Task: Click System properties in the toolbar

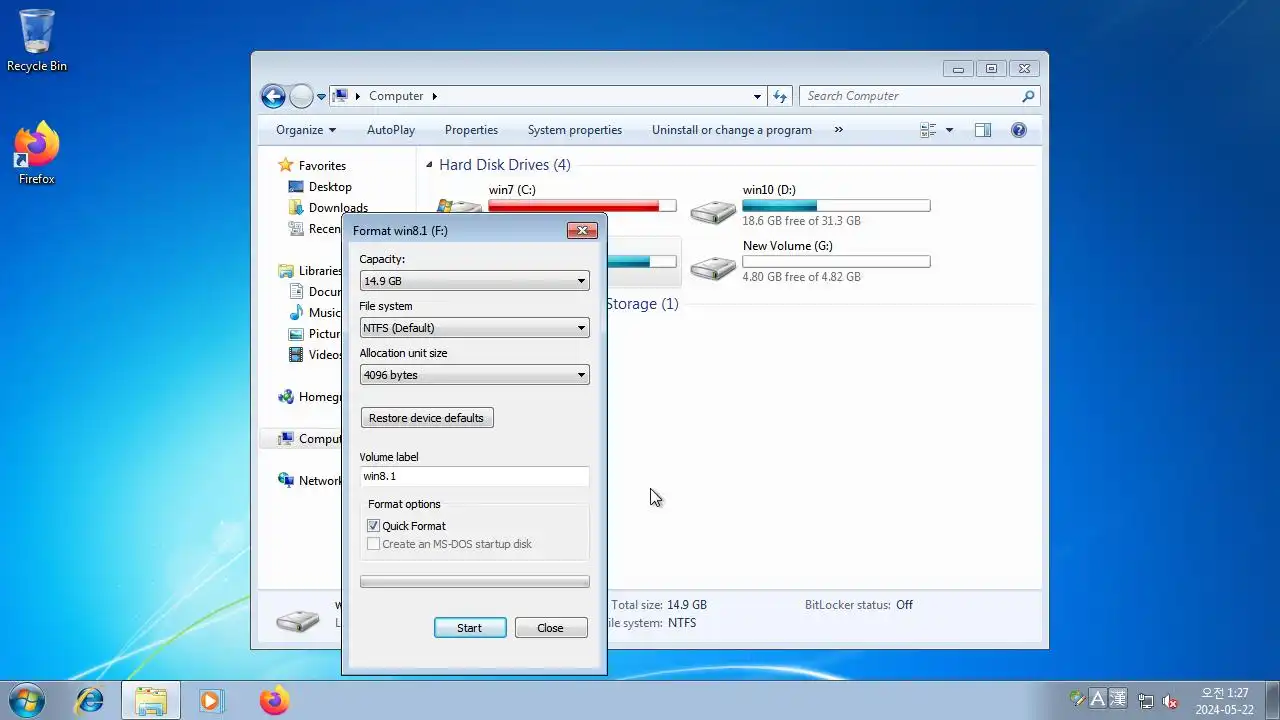Action: (575, 130)
